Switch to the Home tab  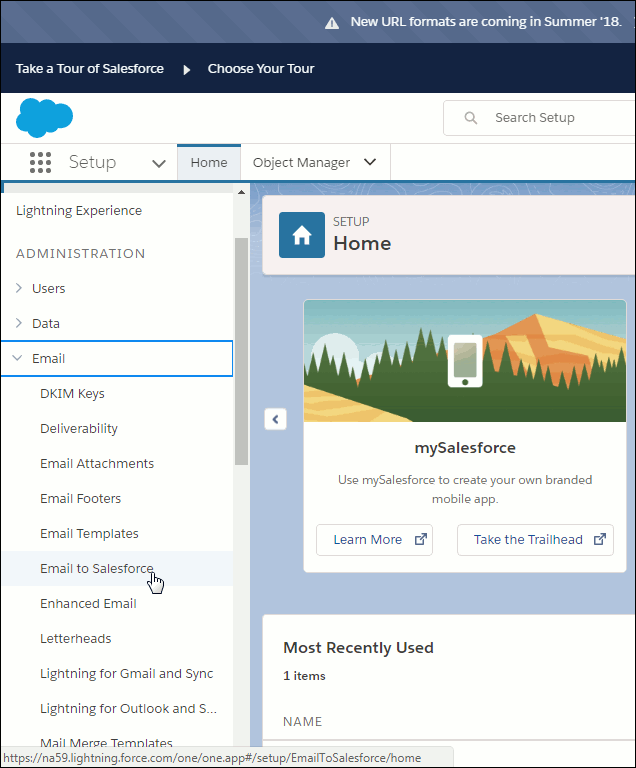click(209, 162)
